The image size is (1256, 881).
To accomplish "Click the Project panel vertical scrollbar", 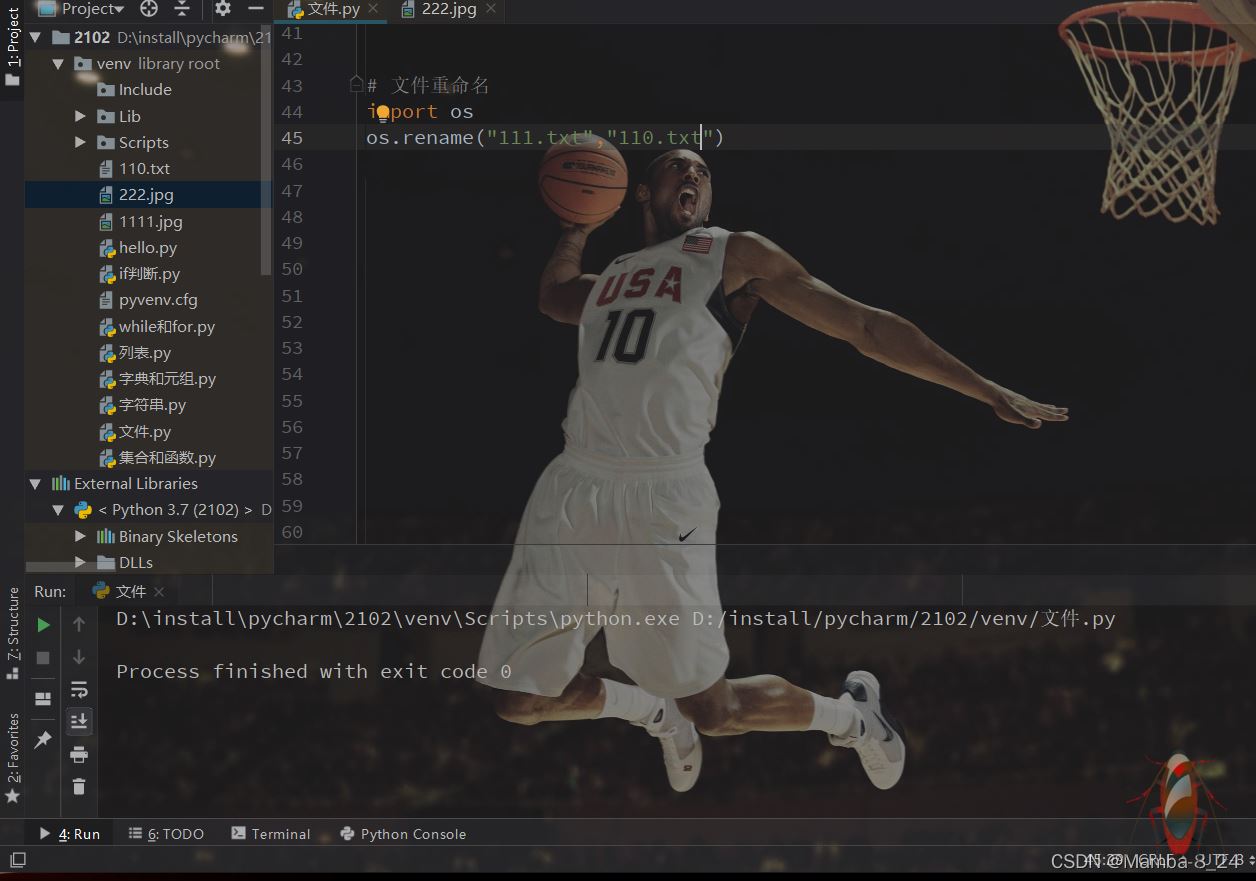I will pyautogui.click(x=266, y=150).
